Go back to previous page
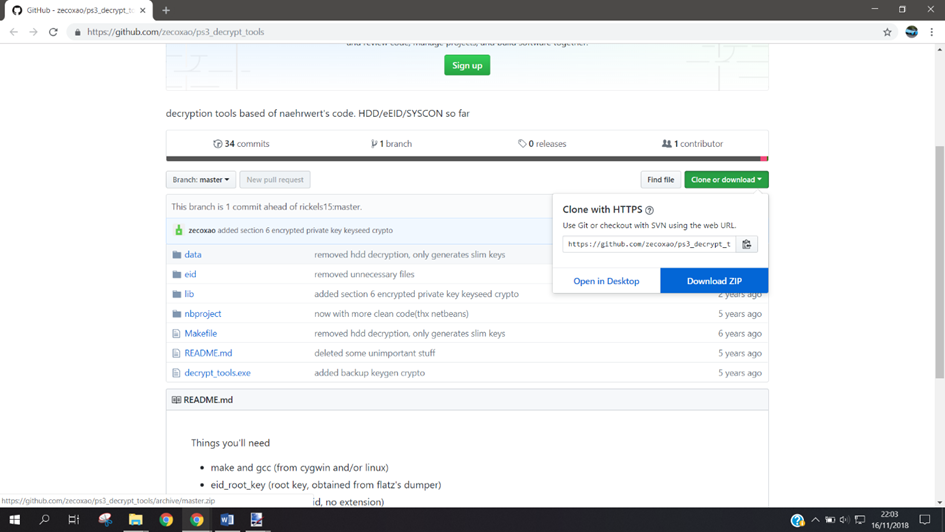 pos(14,32)
